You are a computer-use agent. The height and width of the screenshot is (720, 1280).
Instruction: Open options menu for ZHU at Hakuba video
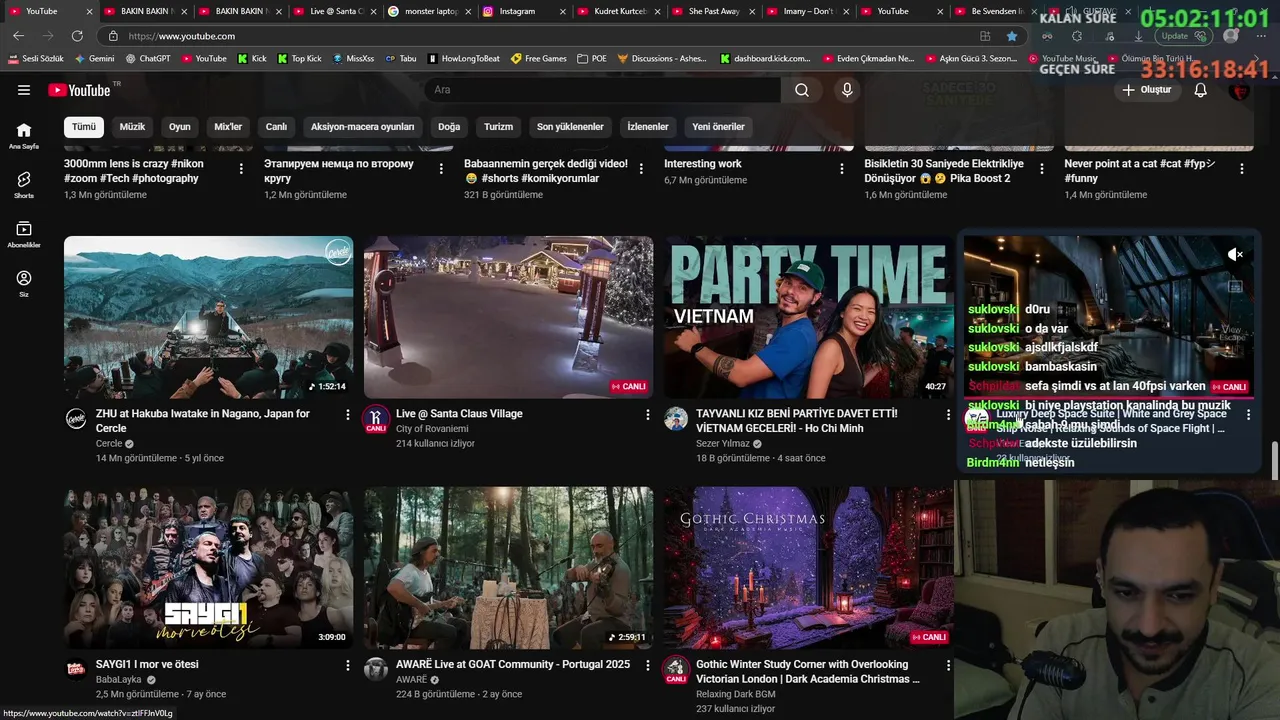(x=348, y=414)
